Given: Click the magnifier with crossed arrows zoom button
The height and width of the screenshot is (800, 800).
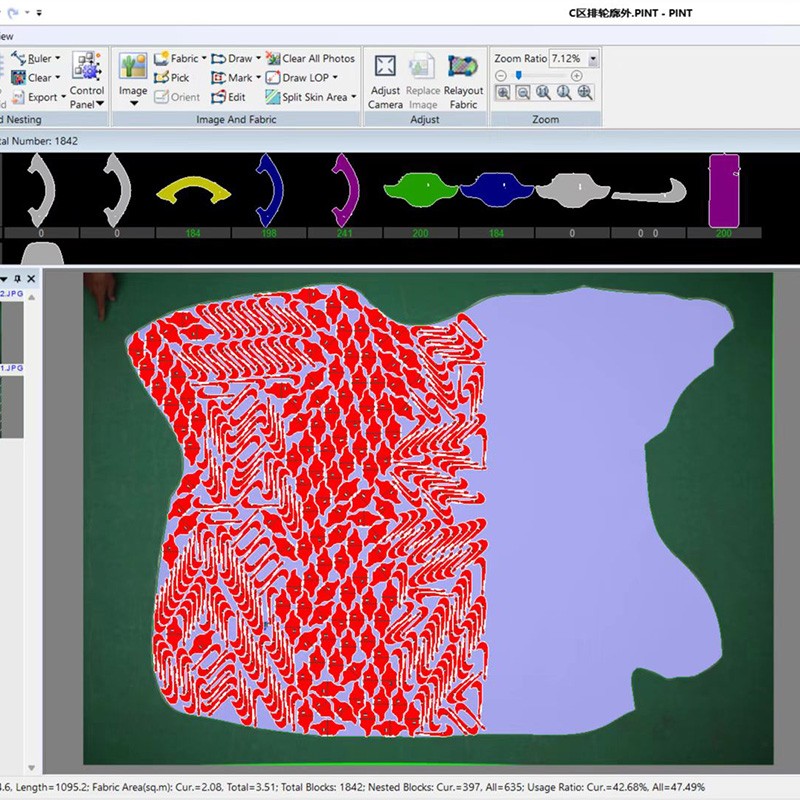Looking at the screenshot, I should (x=585, y=93).
